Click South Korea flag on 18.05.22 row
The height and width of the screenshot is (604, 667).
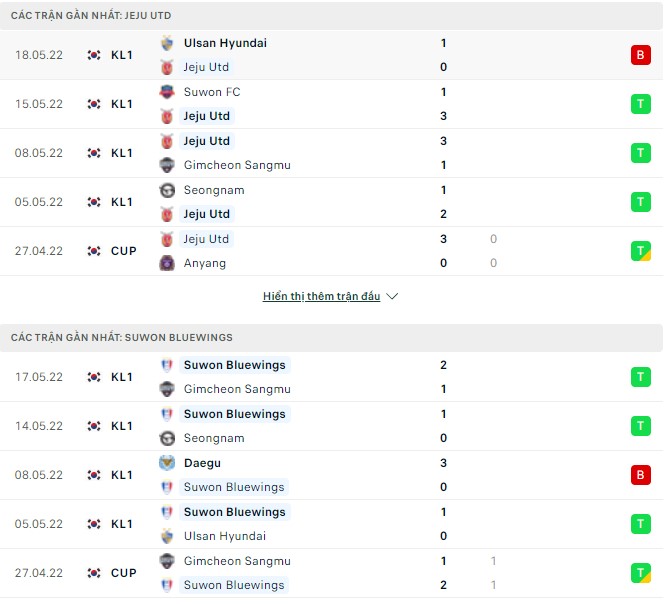click(x=94, y=55)
